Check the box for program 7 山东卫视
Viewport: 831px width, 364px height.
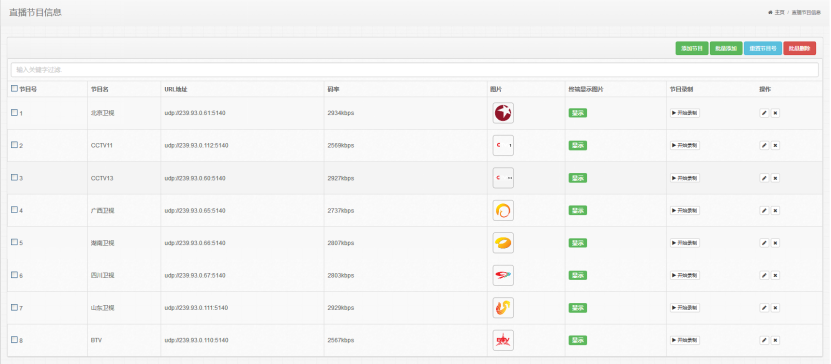tap(14, 307)
